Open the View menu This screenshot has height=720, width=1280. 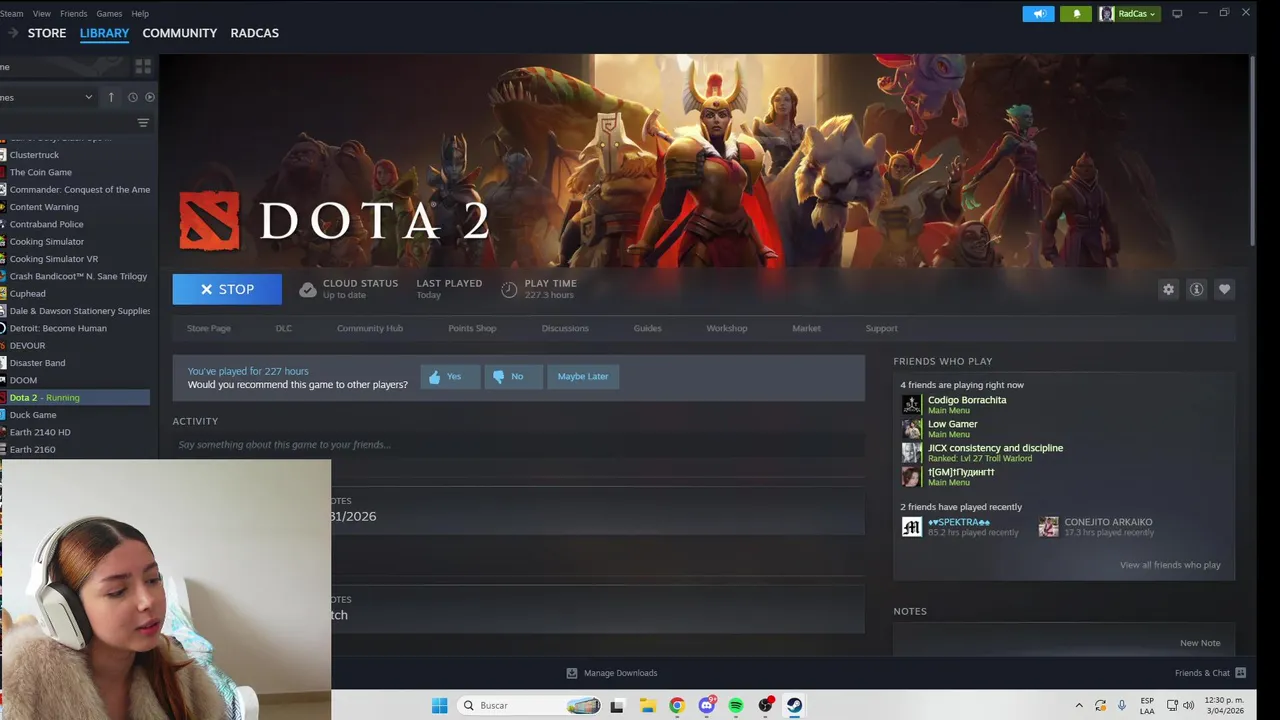click(42, 13)
